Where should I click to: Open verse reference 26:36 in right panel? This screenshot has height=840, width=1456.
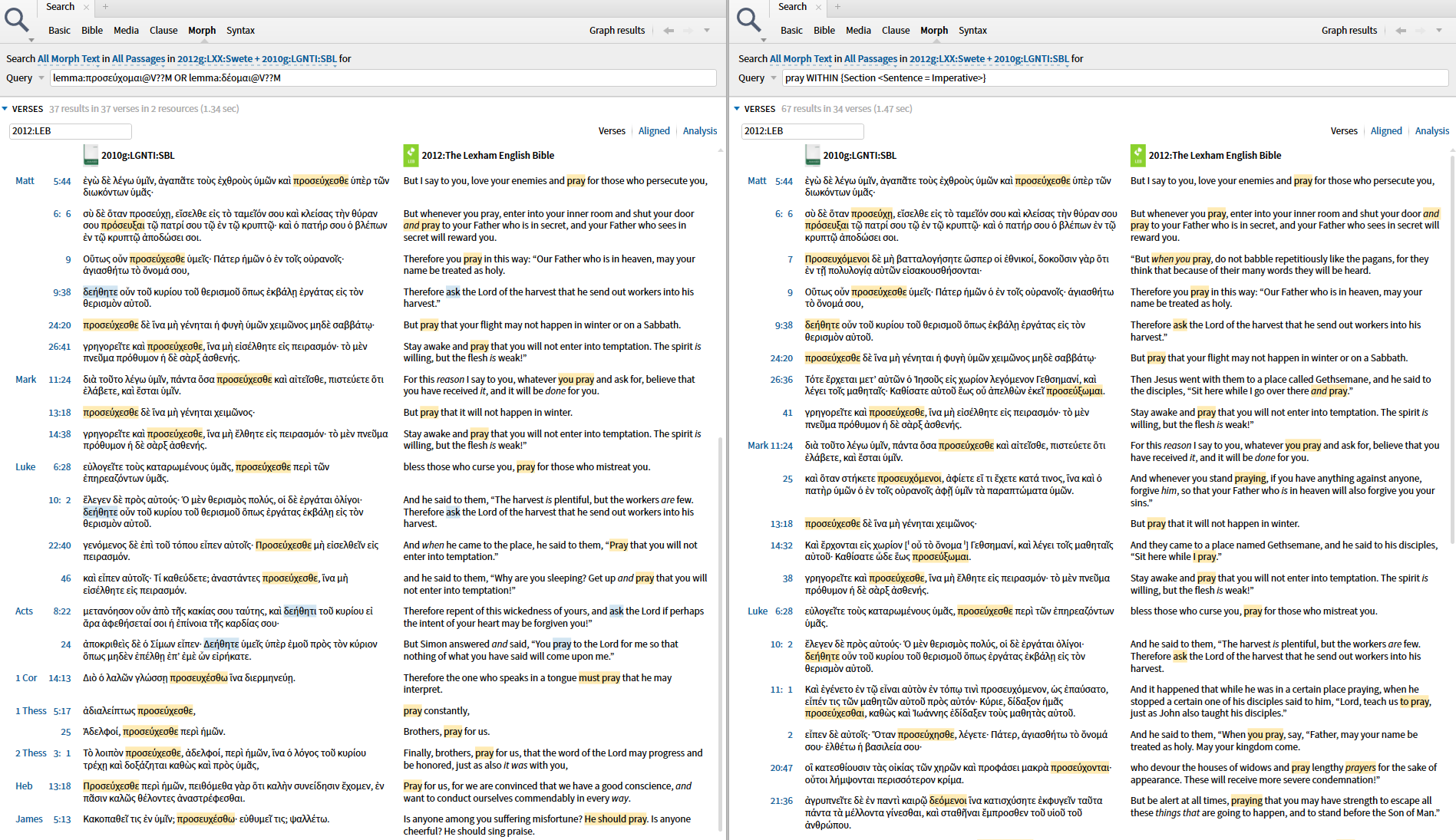(781, 380)
